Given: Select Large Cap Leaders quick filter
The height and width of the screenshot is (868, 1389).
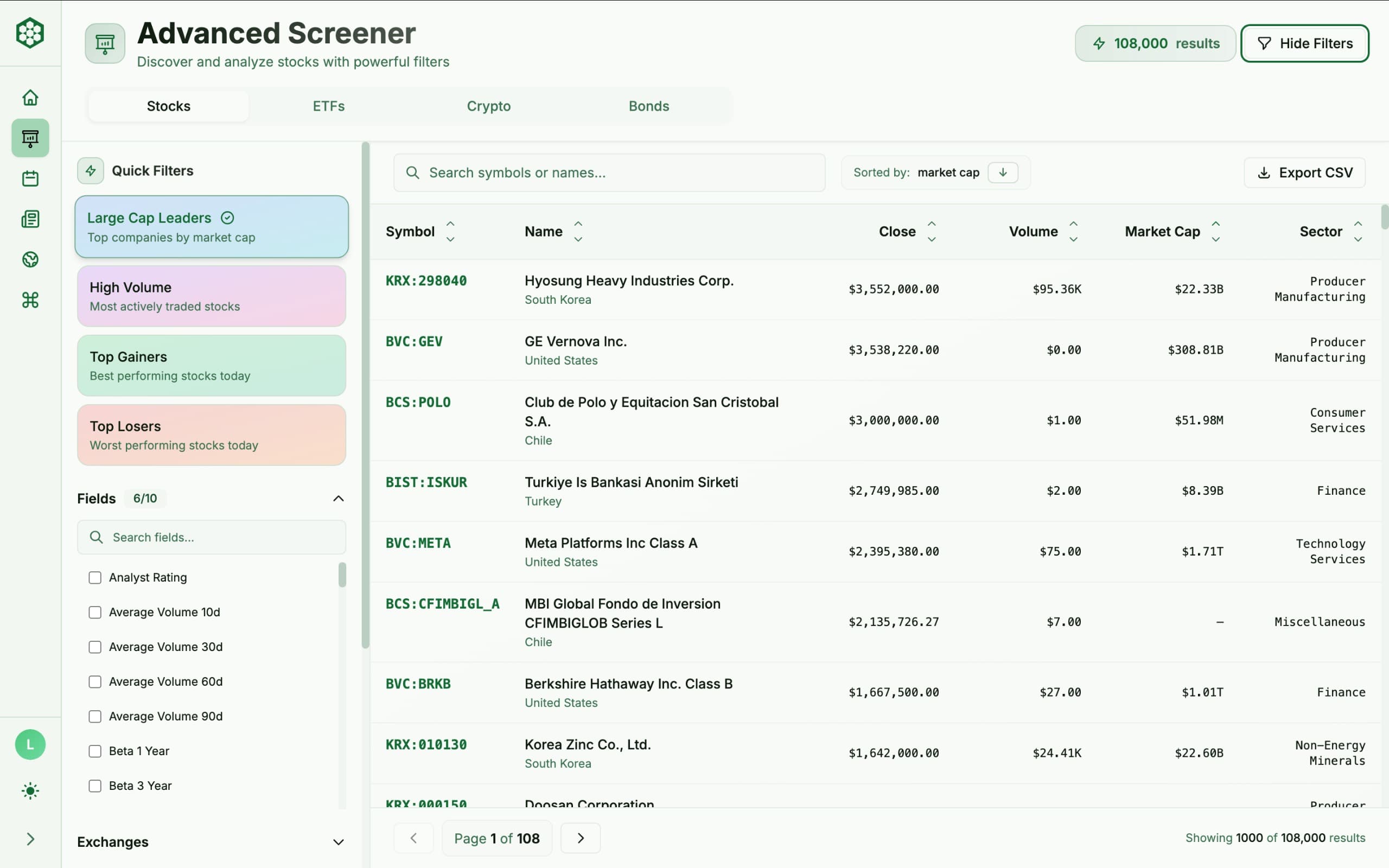Looking at the screenshot, I should pyautogui.click(x=212, y=227).
